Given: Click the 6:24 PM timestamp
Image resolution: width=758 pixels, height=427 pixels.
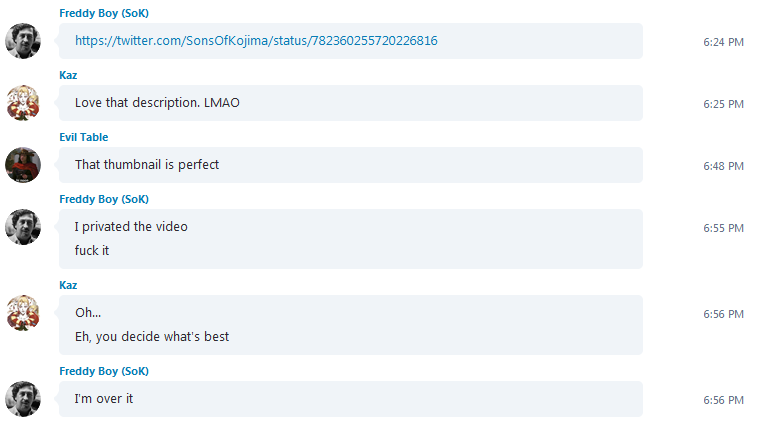Looking at the screenshot, I should tap(723, 42).
